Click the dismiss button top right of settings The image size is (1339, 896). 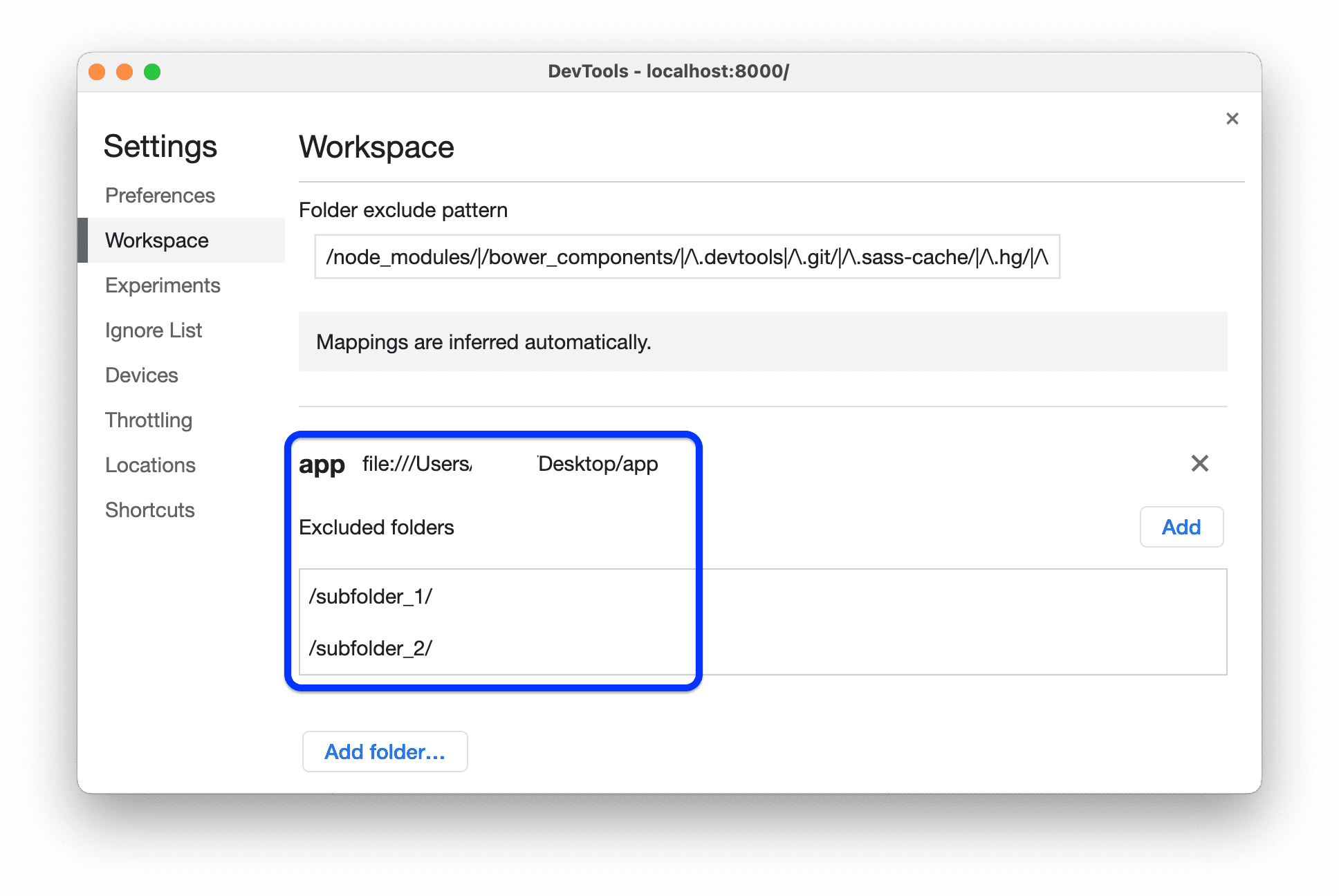tap(1232, 118)
